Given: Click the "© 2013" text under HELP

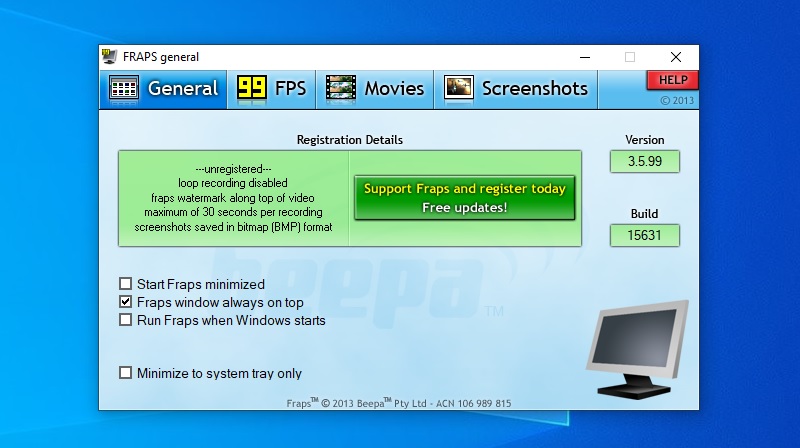Looking at the screenshot, I should click(677, 101).
